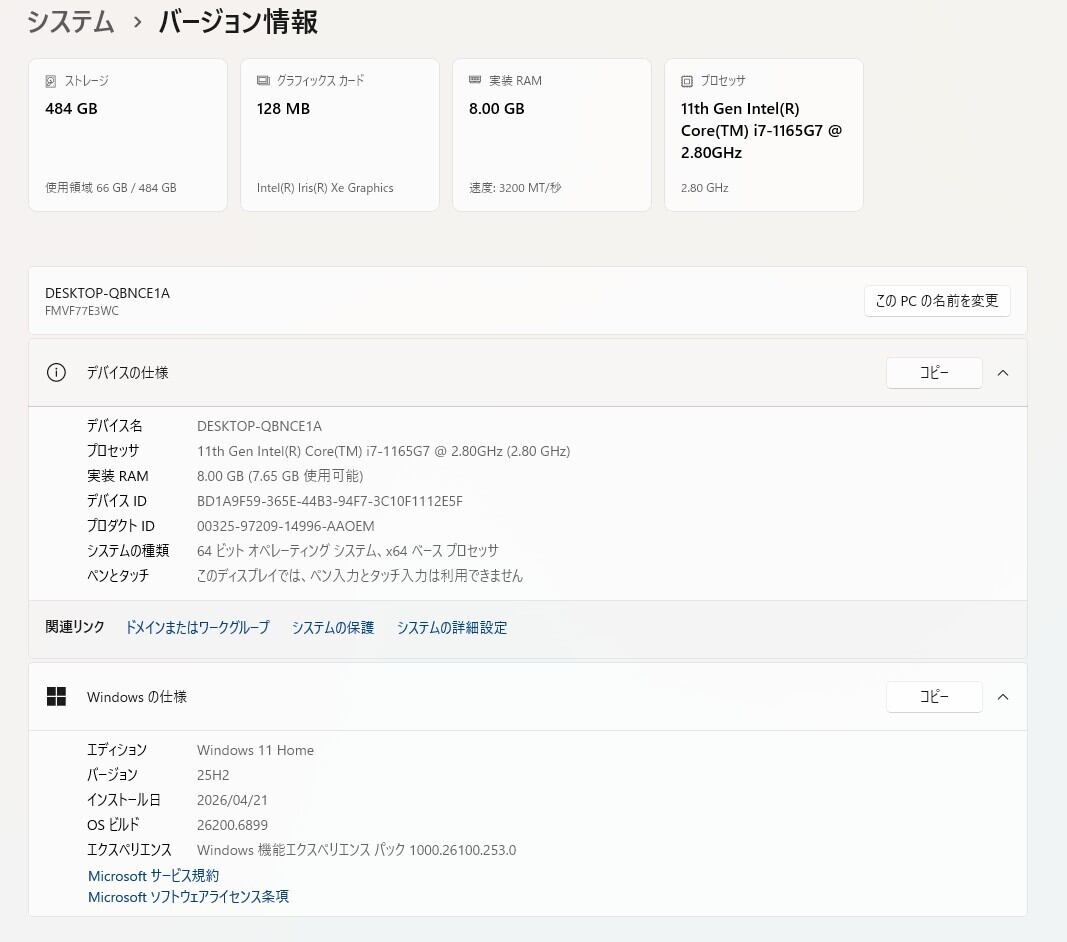The height and width of the screenshot is (942, 1067).
Task: Click the OS ビルド label
Action: click(113, 825)
